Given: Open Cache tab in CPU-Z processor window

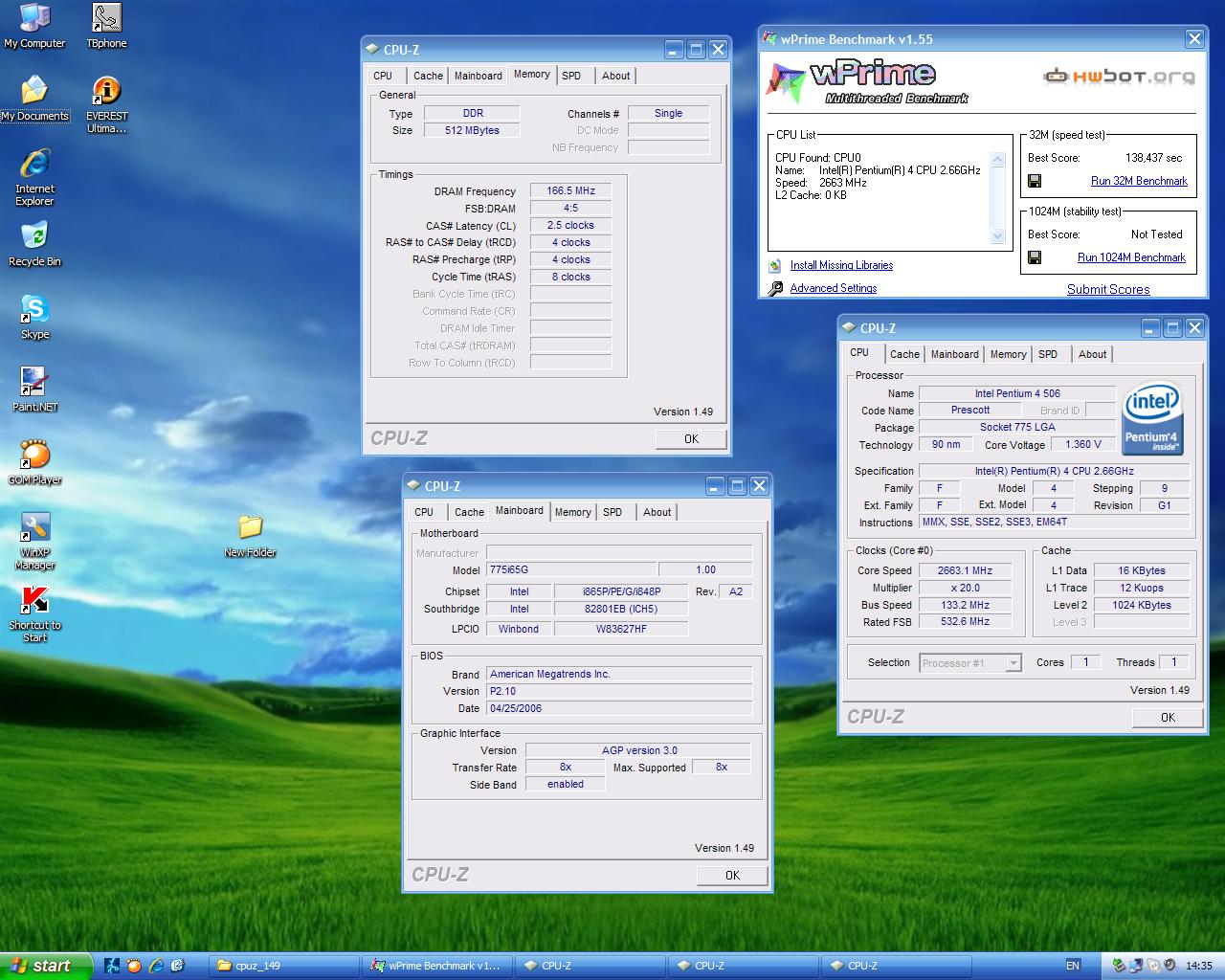Looking at the screenshot, I should [904, 354].
